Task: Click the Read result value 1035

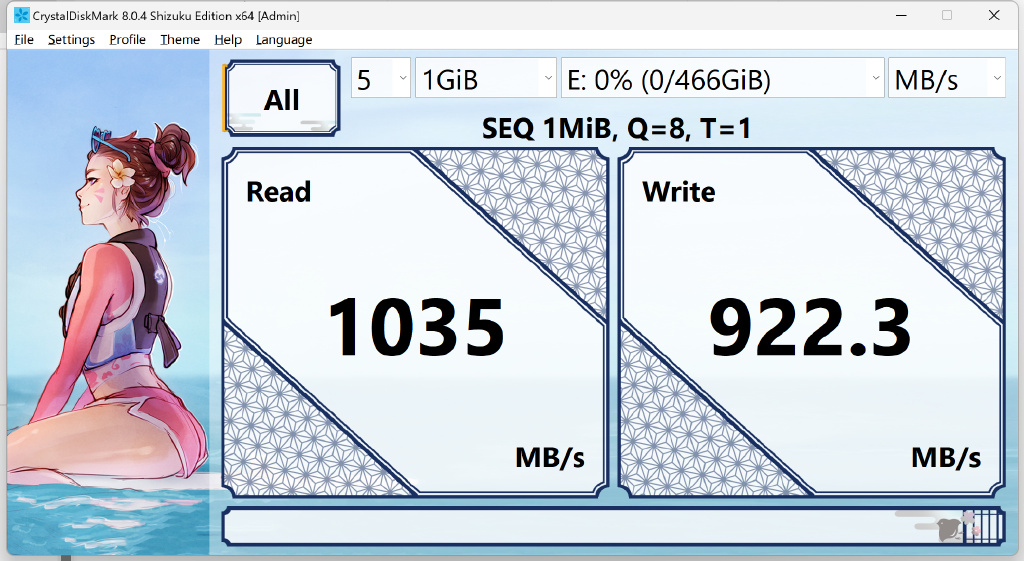Action: coord(416,327)
